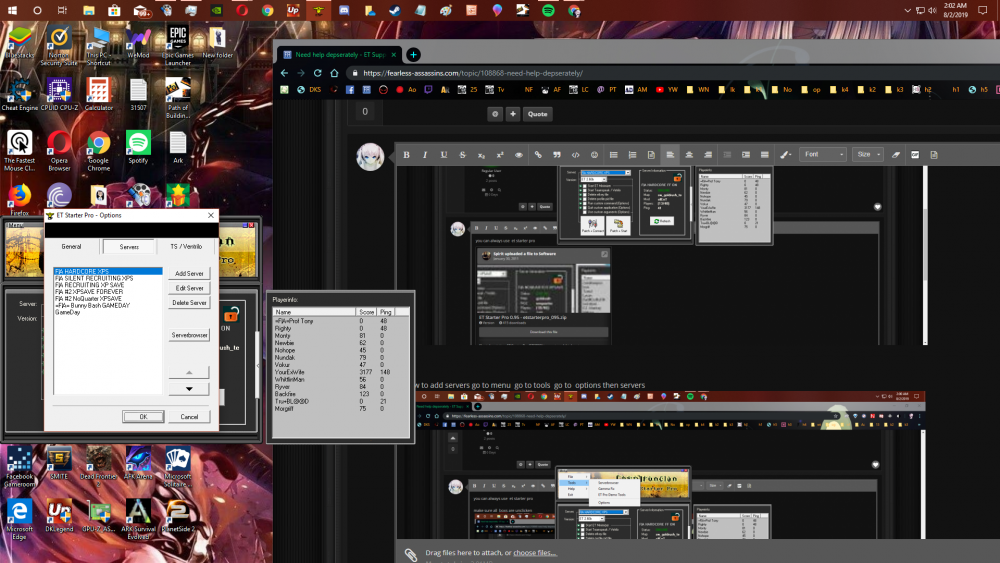Click the GIF insert icon in editor
The image size is (1000, 563).
click(x=915, y=155)
